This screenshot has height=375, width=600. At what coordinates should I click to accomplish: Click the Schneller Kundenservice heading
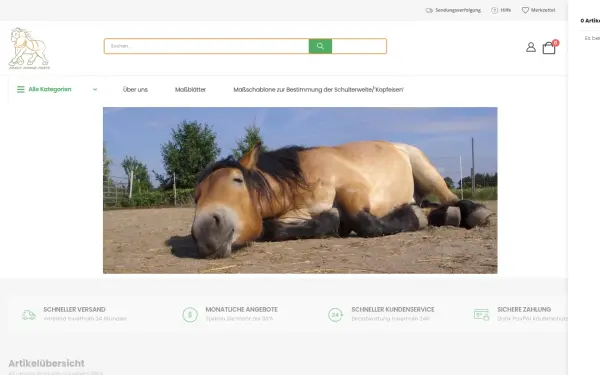click(x=393, y=309)
